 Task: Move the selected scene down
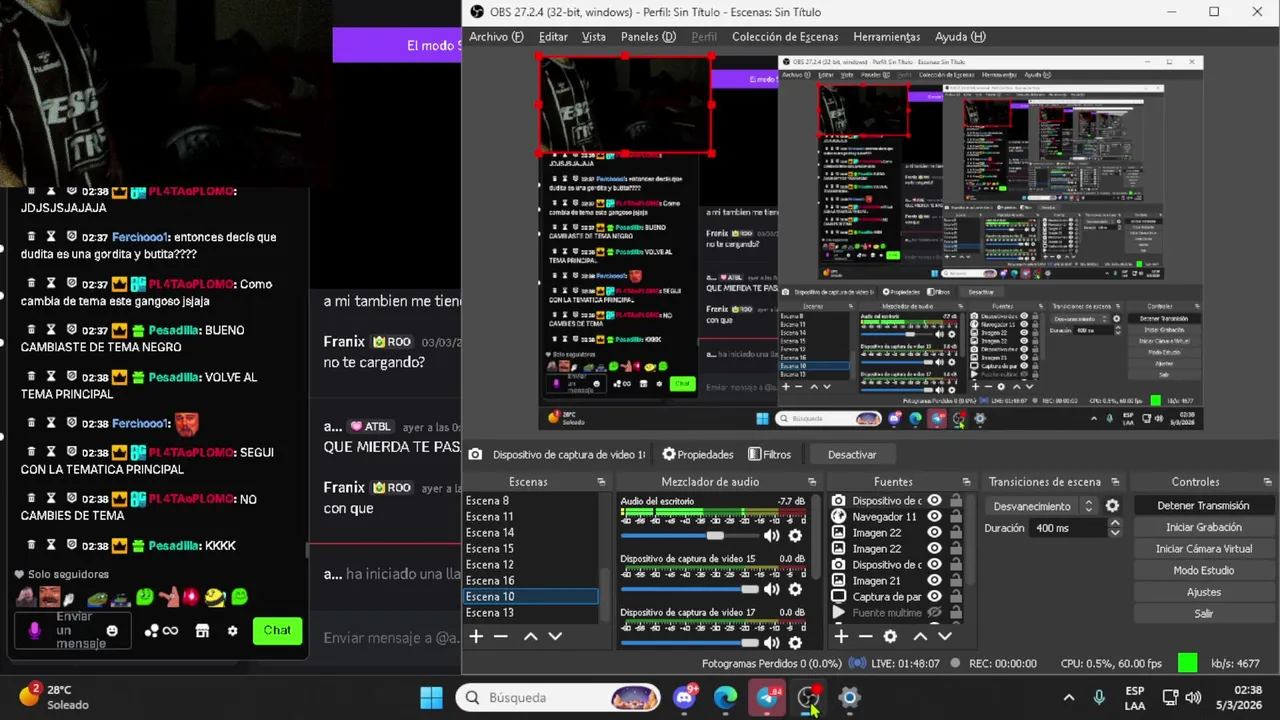[555, 636]
